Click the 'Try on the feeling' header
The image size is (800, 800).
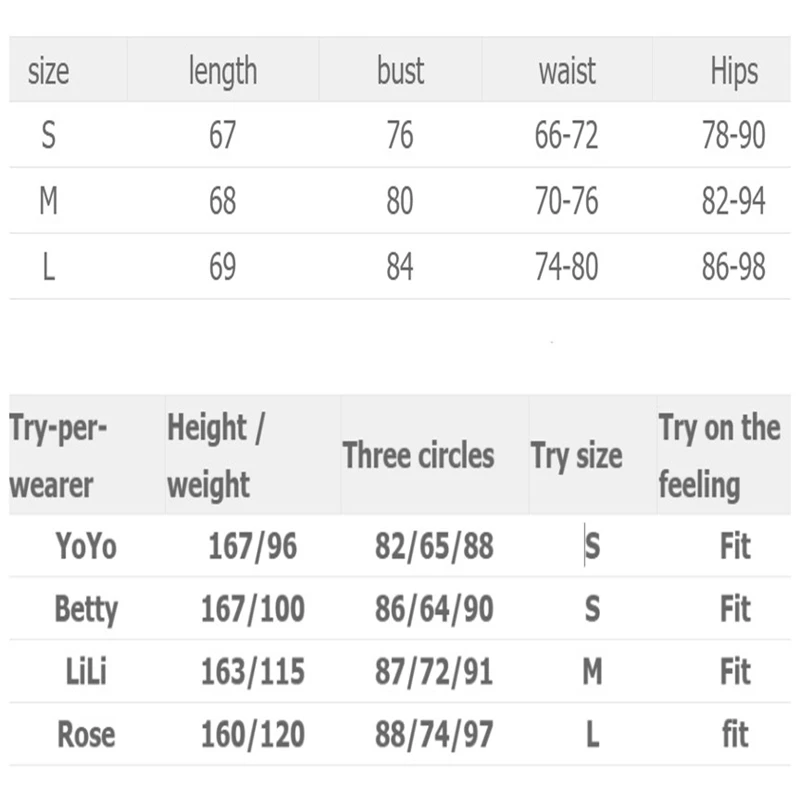pyautogui.click(x=718, y=457)
